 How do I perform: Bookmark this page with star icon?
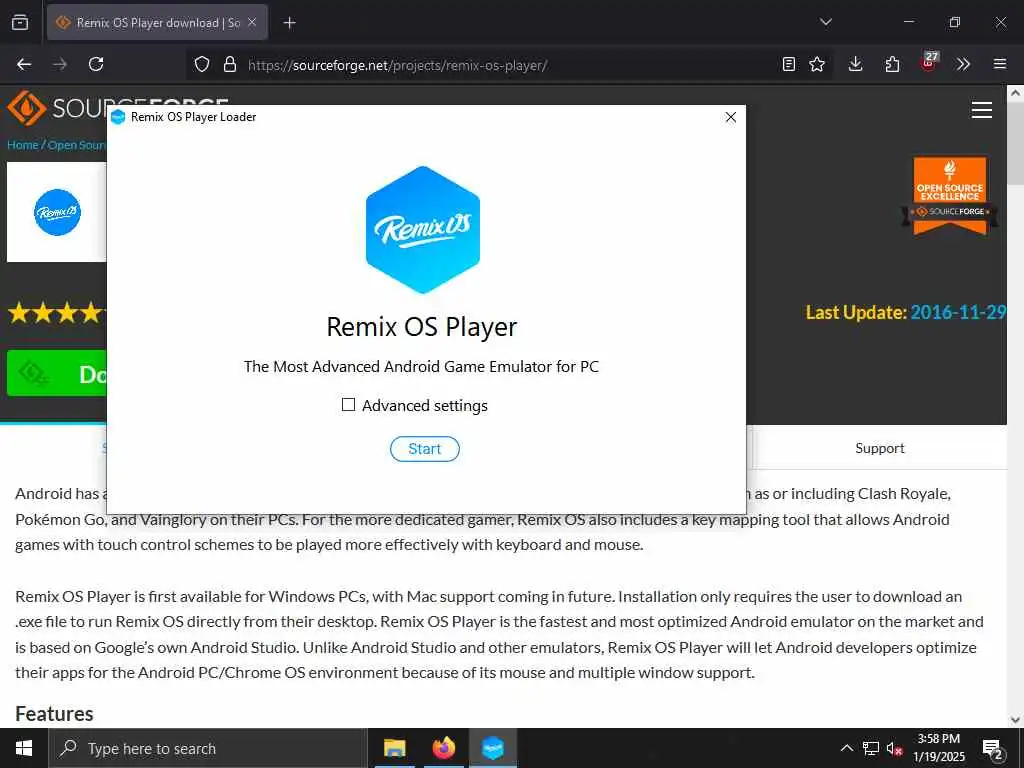[x=817, y=64]
